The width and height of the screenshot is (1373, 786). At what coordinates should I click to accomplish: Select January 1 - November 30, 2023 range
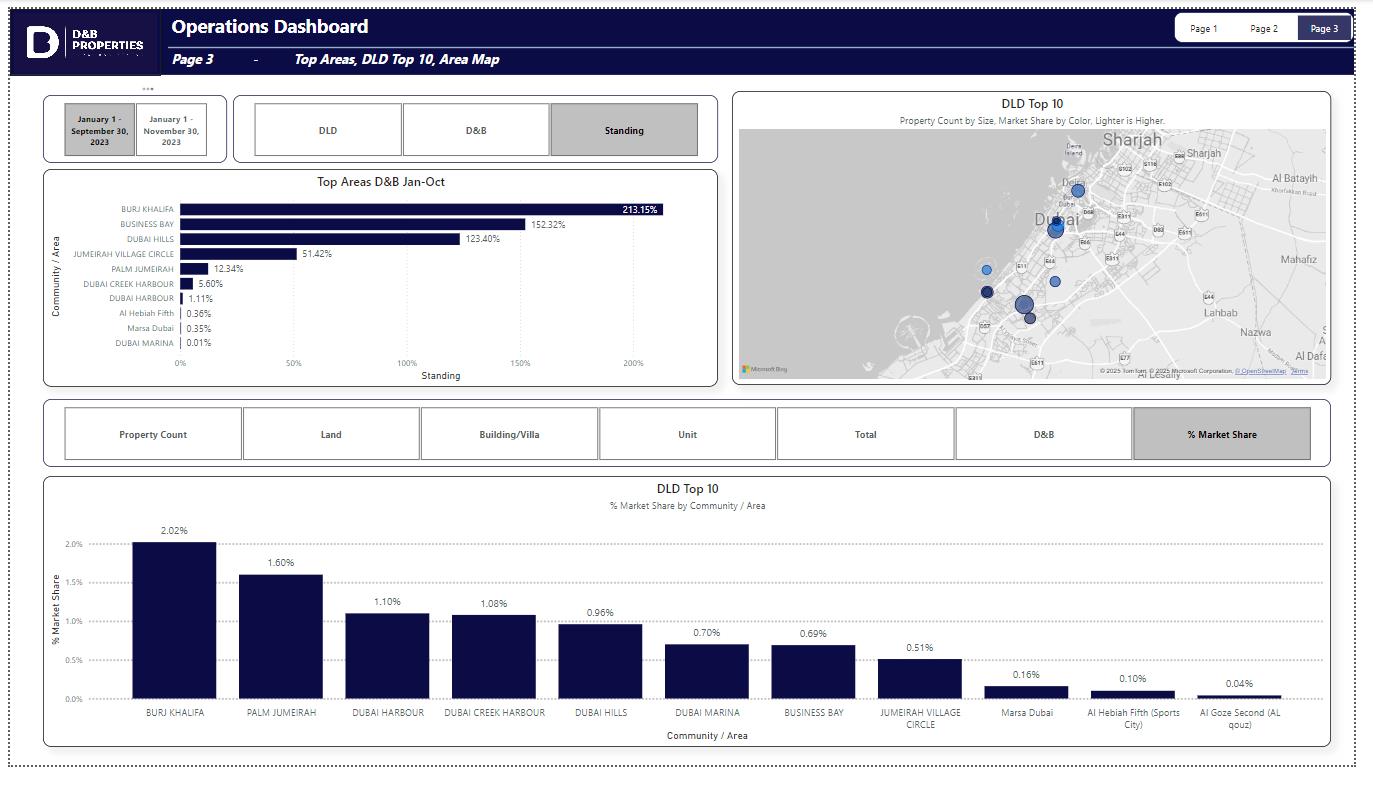(x=171, y=130)
